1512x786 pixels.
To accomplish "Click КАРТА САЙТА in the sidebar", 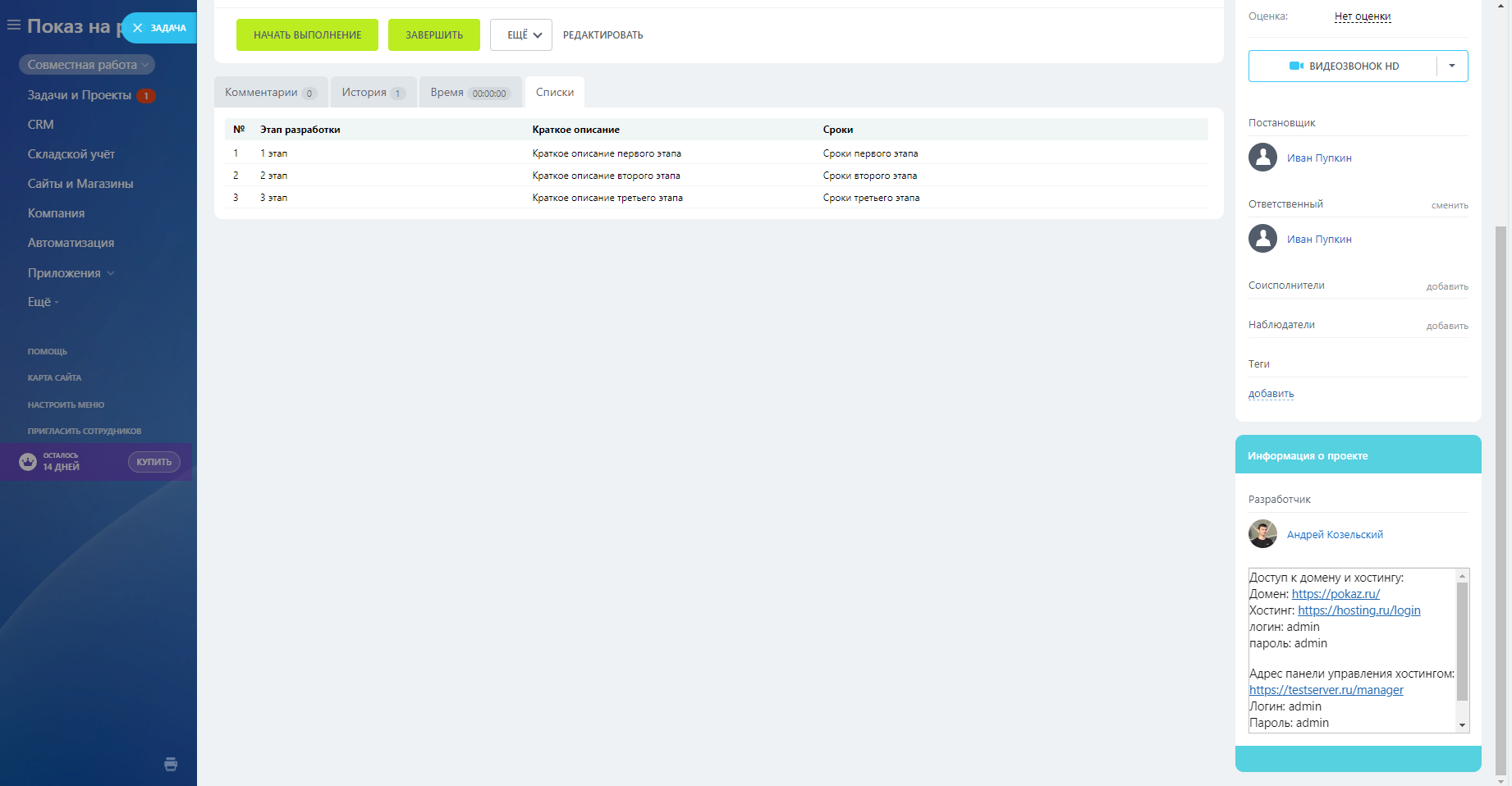I will click(x=54, y=378).
